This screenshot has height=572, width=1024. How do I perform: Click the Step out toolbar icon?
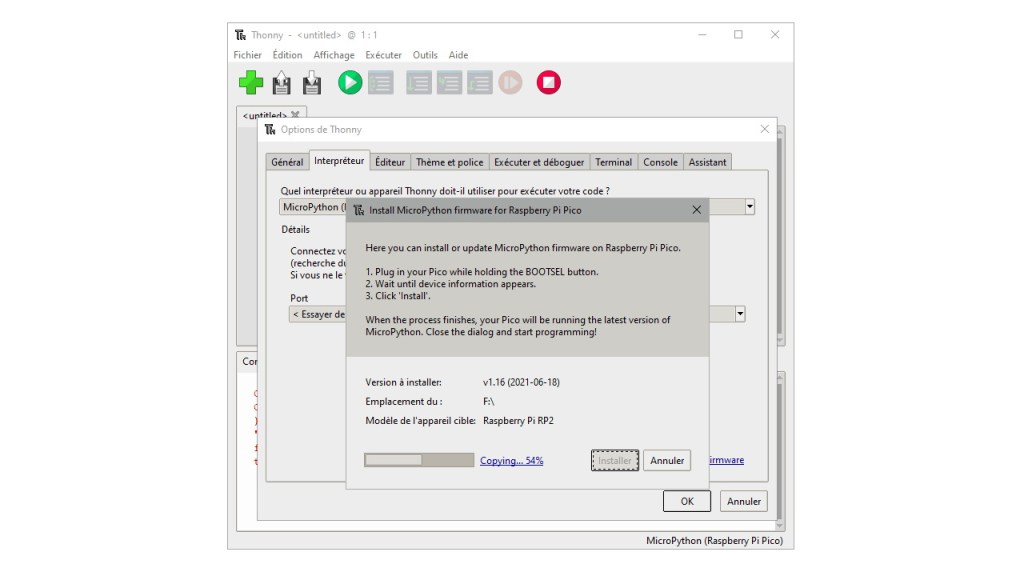tap(479, 83)
